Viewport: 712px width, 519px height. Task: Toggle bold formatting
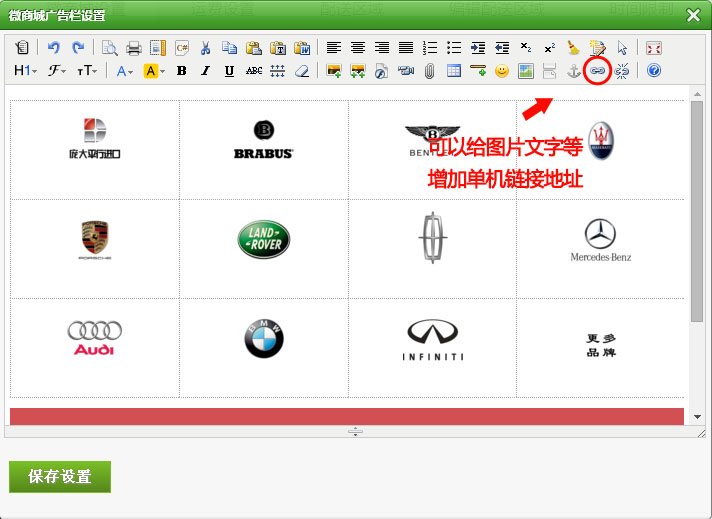coord(181,71)
